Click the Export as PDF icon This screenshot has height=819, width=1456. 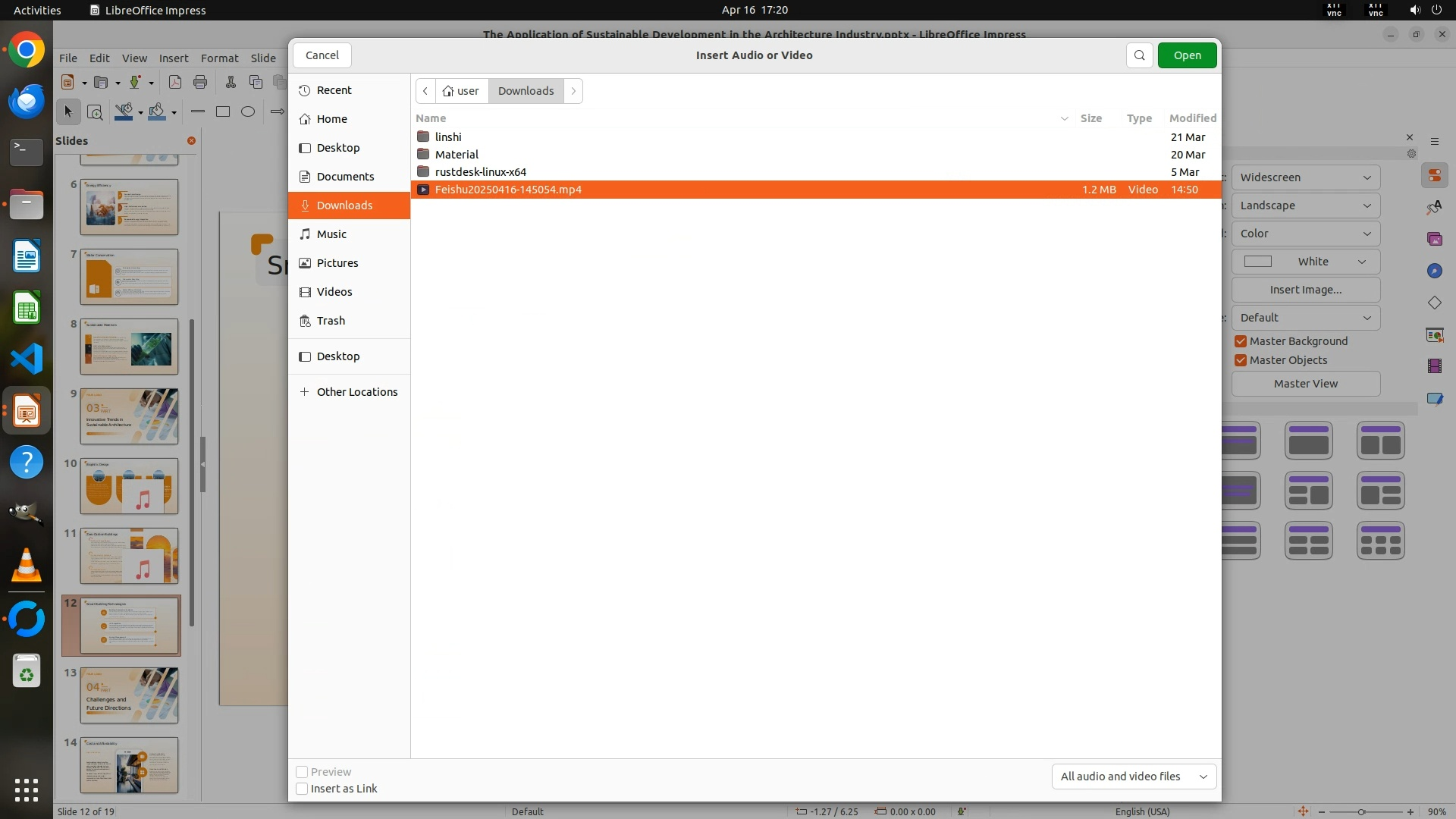click(x=174, y=82)
